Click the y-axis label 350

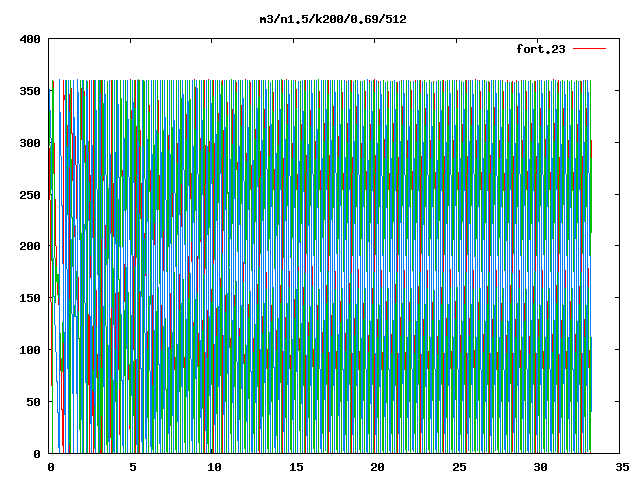[x=30, y=91]
